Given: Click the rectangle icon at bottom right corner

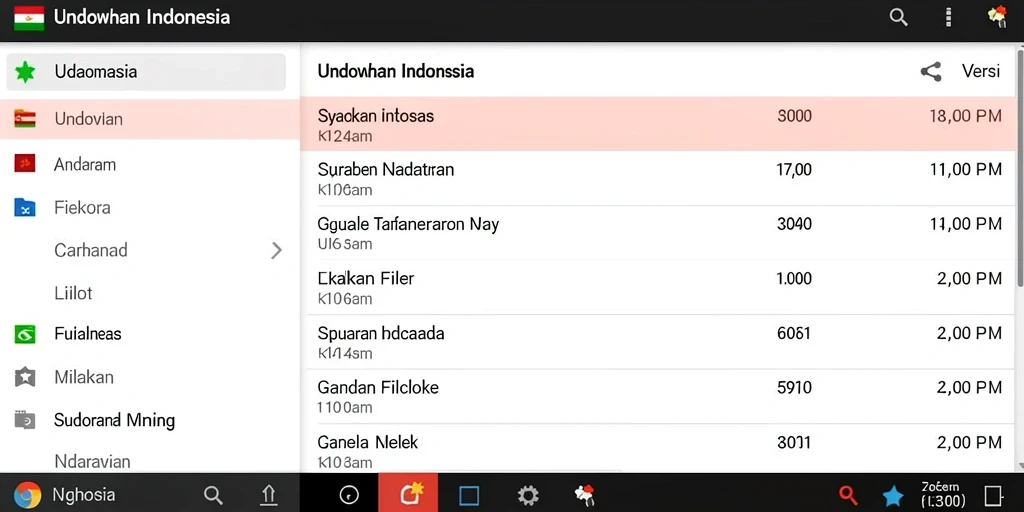Looking at the screenshot, I should click(x=993, y=496).
